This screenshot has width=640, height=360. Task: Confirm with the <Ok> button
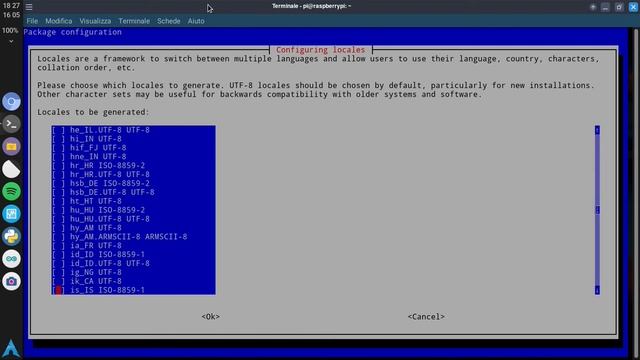(211, 317)
